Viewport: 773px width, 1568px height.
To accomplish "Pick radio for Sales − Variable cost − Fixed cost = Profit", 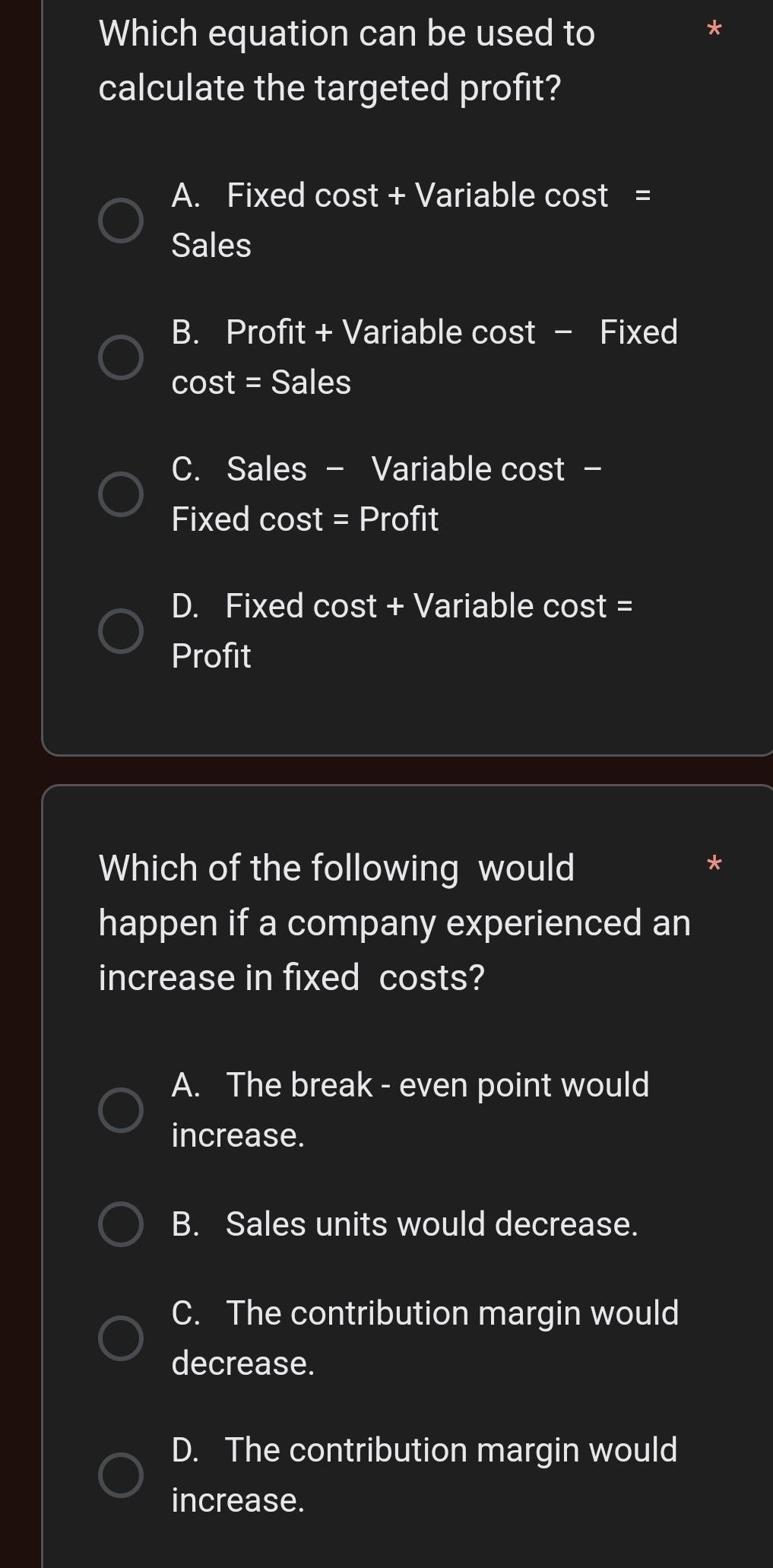I will (121, 495).
